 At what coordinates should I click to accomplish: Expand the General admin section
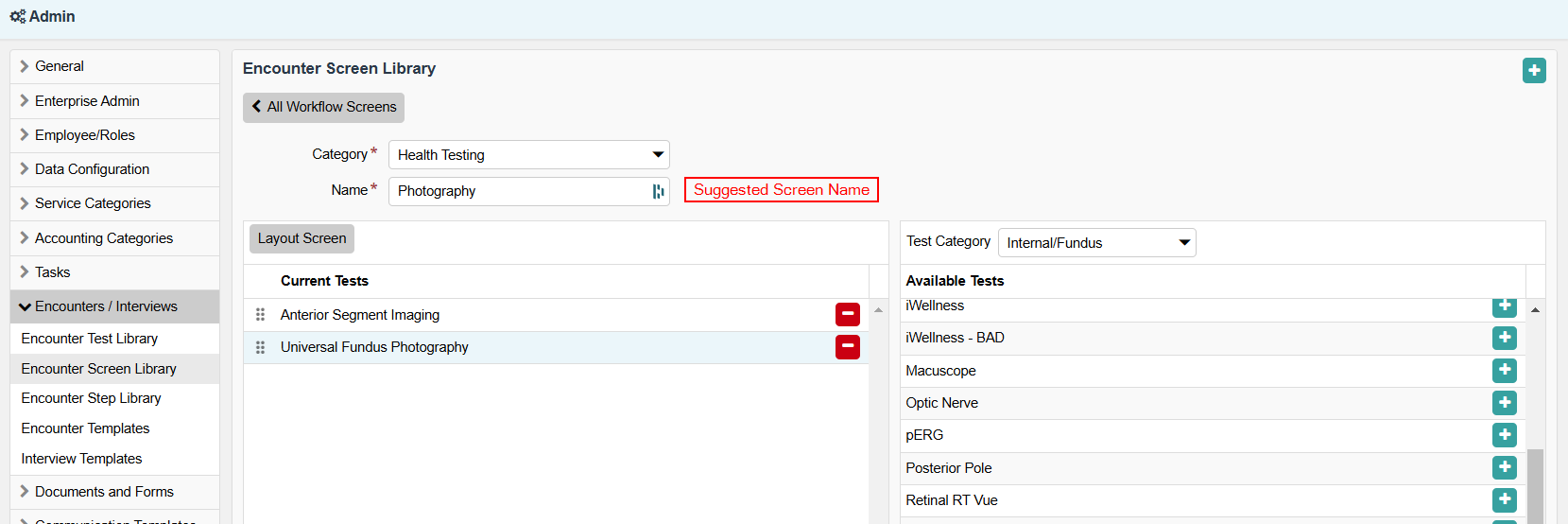[59, 66]
